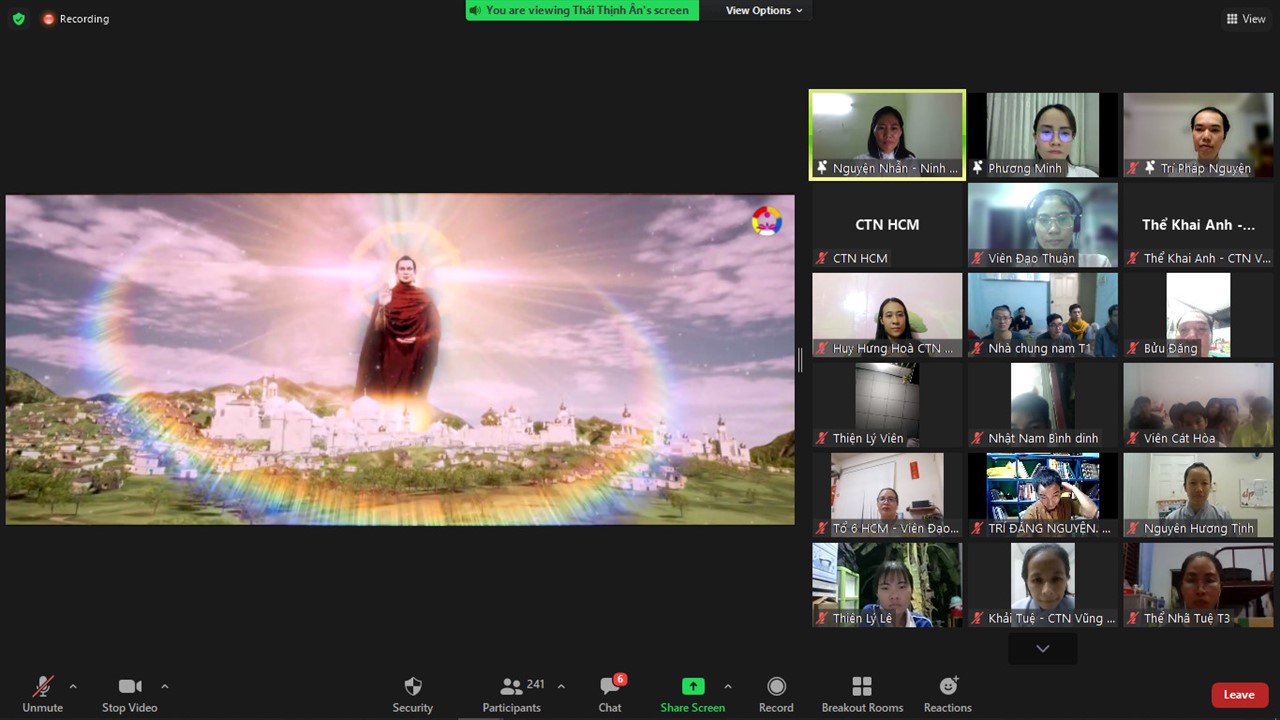
Task: Select Tổ 6 HCM - Viên Đạo video tile
Action: pos(887,495)
